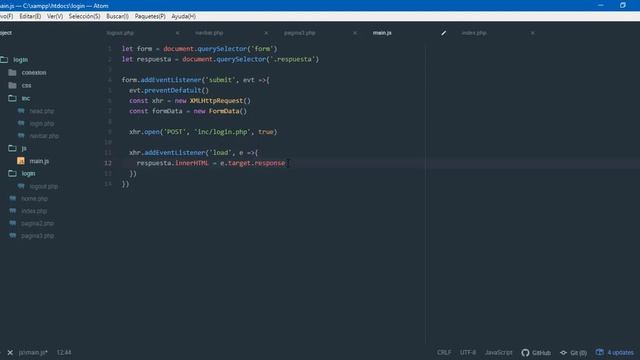This screenshot has width=640, height=360.
Task: Change the JavaScript grammar selector
Action: [x=498, y=352]
